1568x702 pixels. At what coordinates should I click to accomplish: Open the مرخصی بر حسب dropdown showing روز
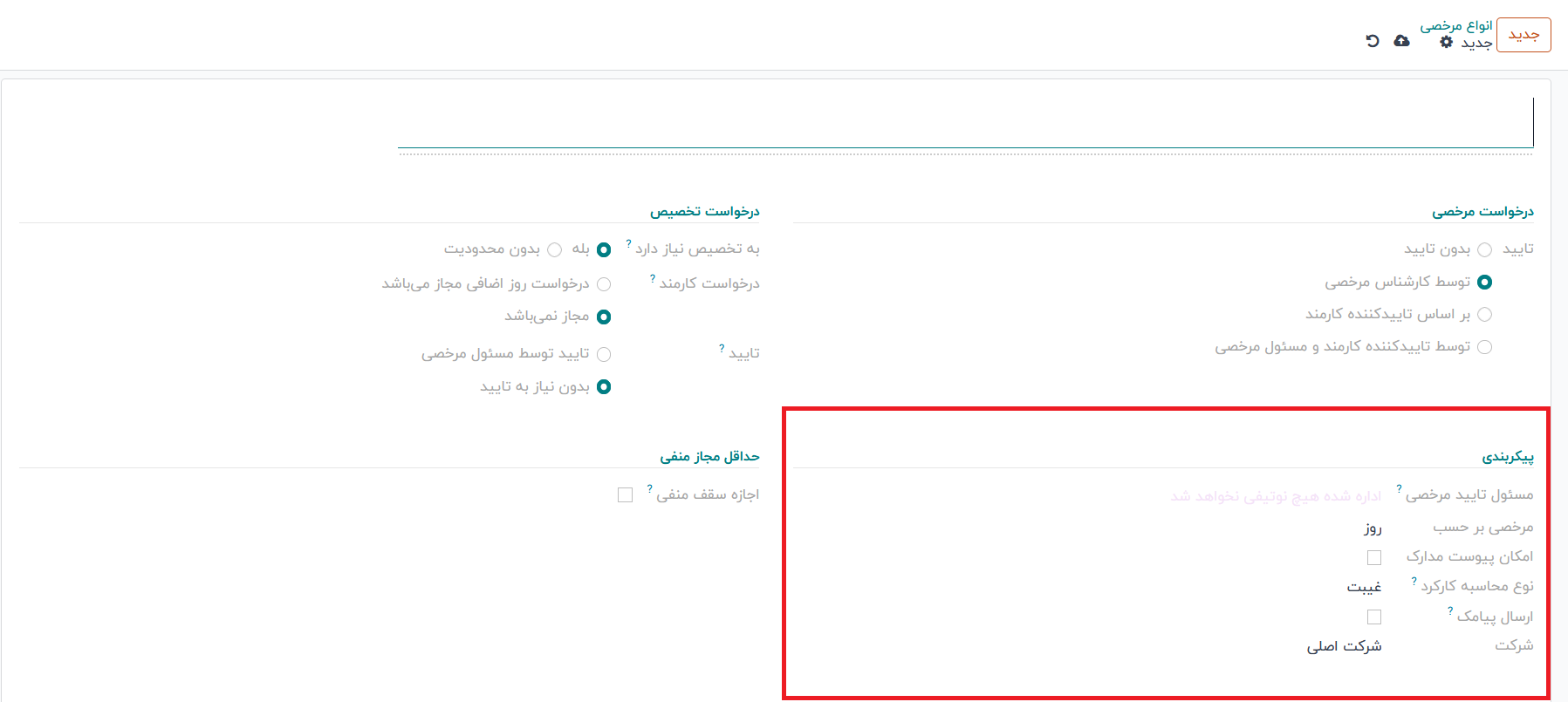point(1222,528)
